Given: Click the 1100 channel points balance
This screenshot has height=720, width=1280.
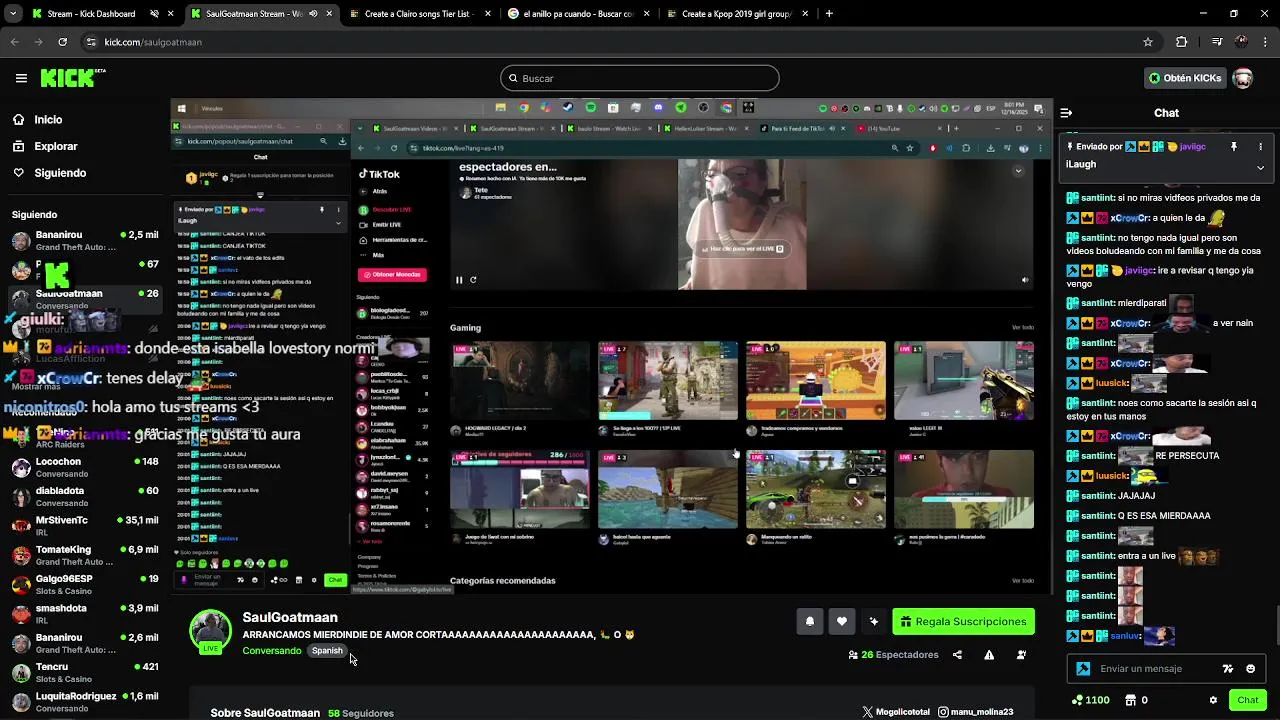Looking at the screenshot, I should coord(1090,700).
